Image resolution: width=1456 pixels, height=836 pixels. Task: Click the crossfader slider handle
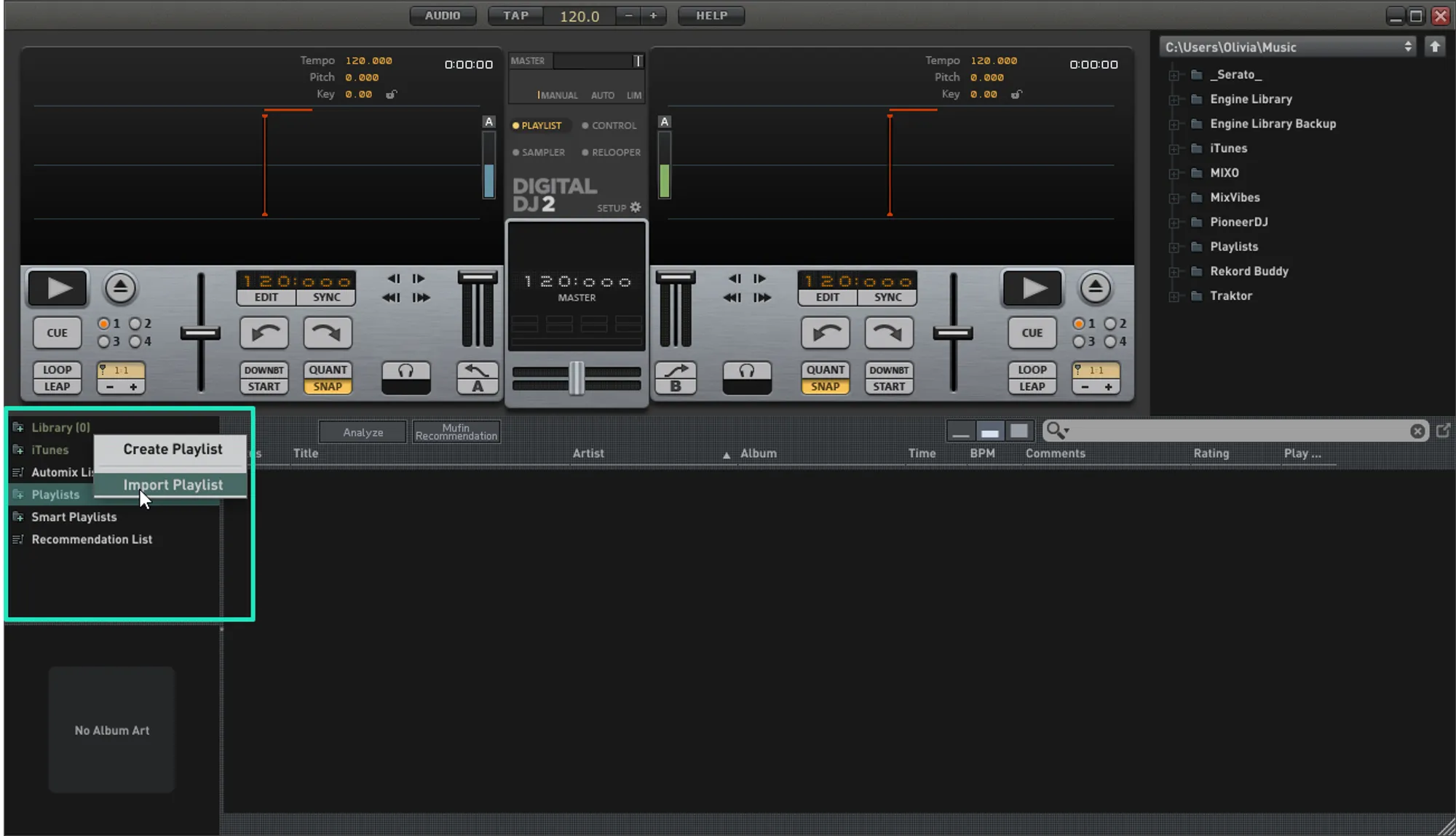pos(576,378)
